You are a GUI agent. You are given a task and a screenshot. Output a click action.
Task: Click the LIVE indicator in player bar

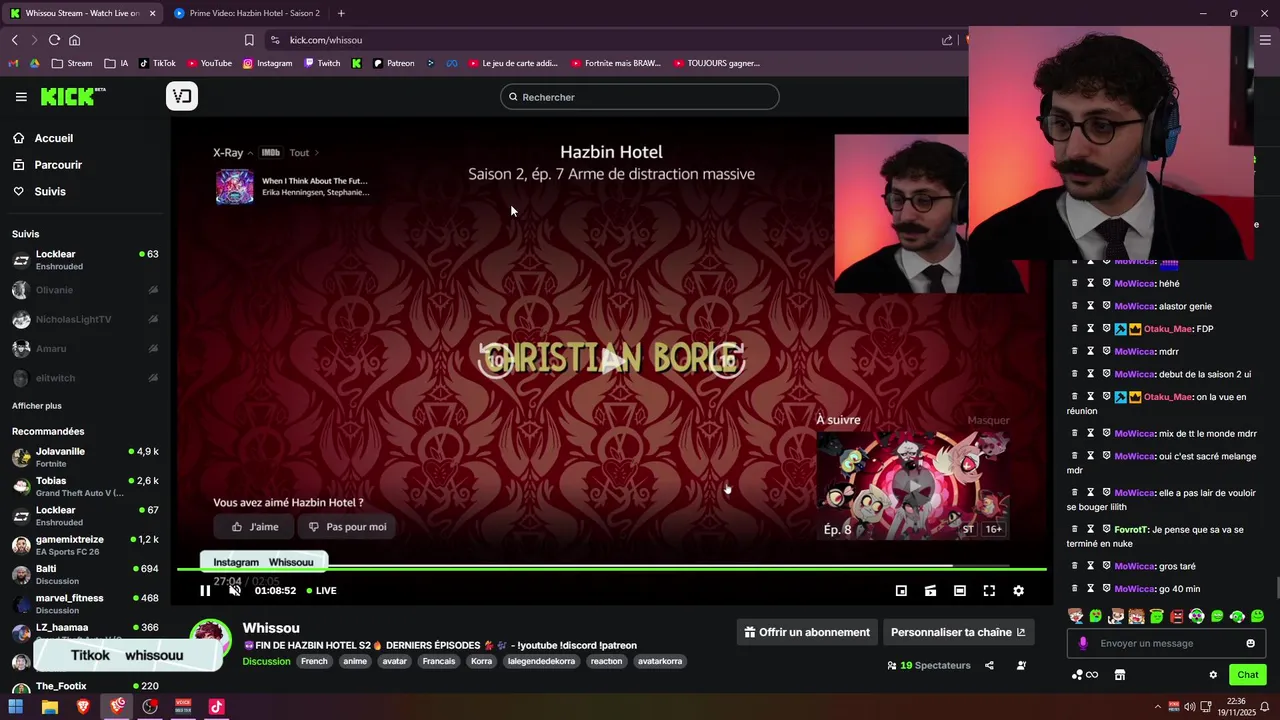pos(321,591)
